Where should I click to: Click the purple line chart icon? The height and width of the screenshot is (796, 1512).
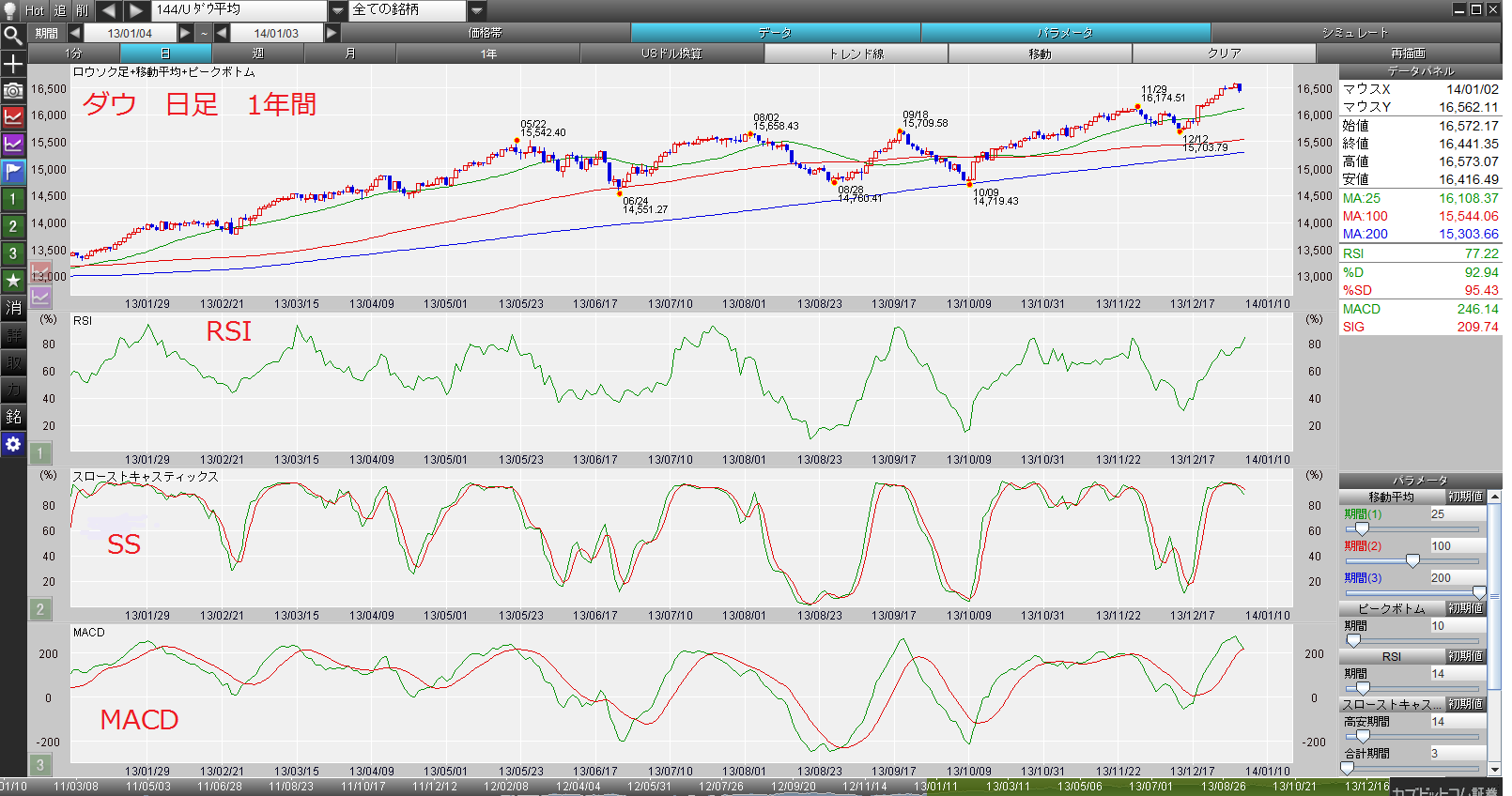(x=13, y=145)
